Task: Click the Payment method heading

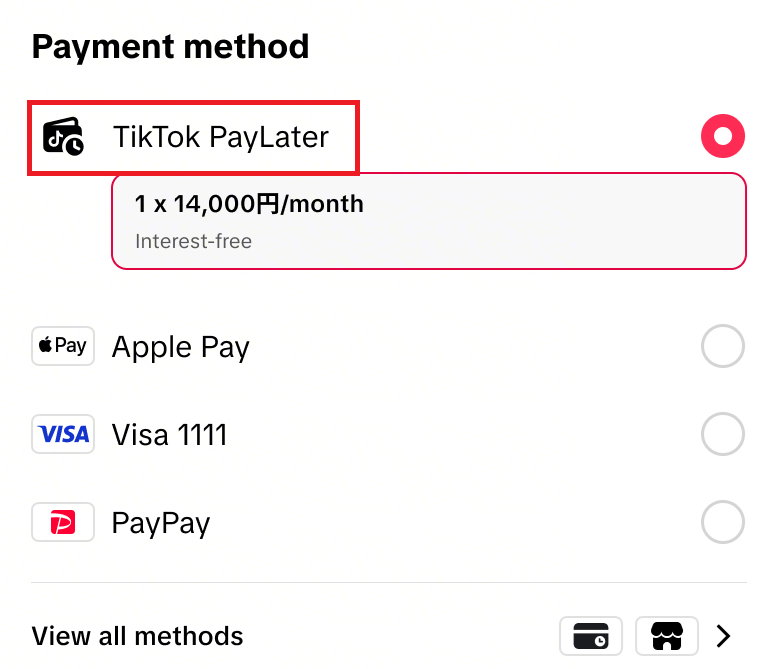Action: pos(170,47)
